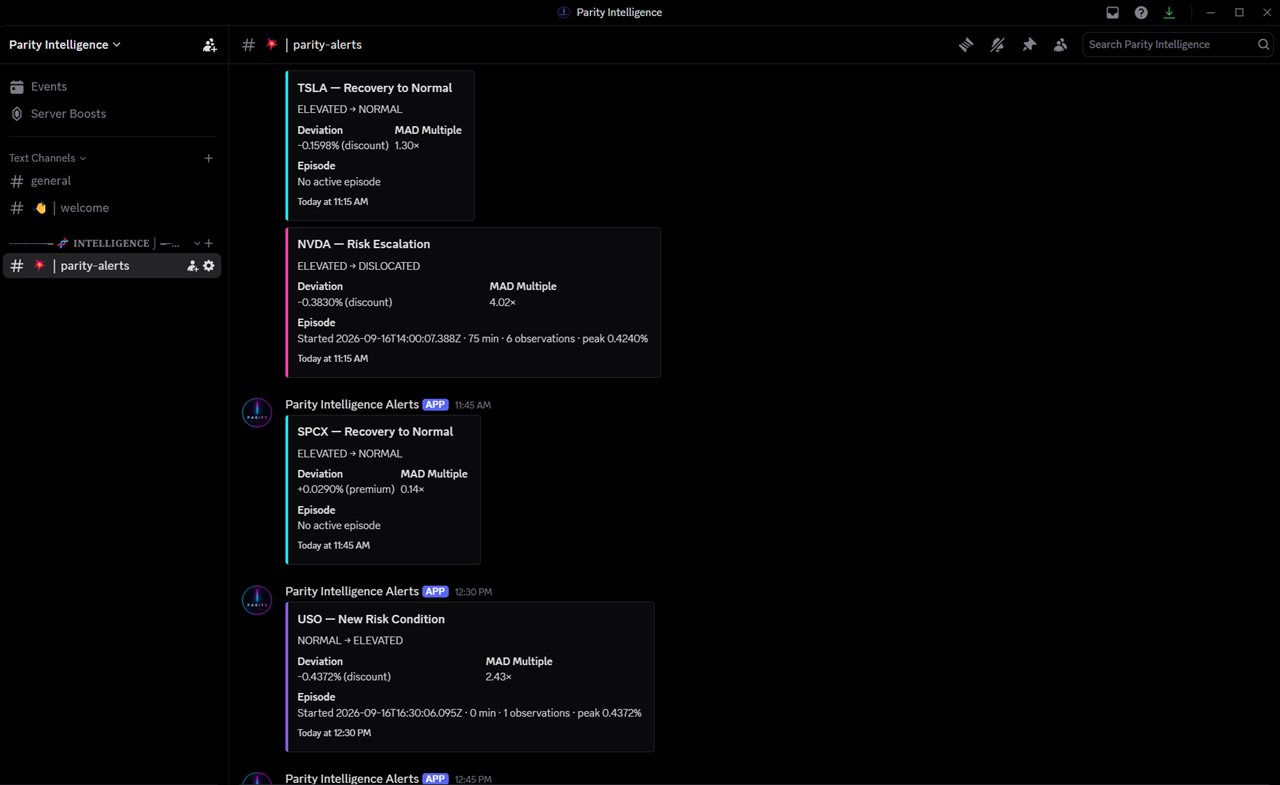
Task: Show pinned messages
Action: pyautogui.click(x=1029, y=45)
